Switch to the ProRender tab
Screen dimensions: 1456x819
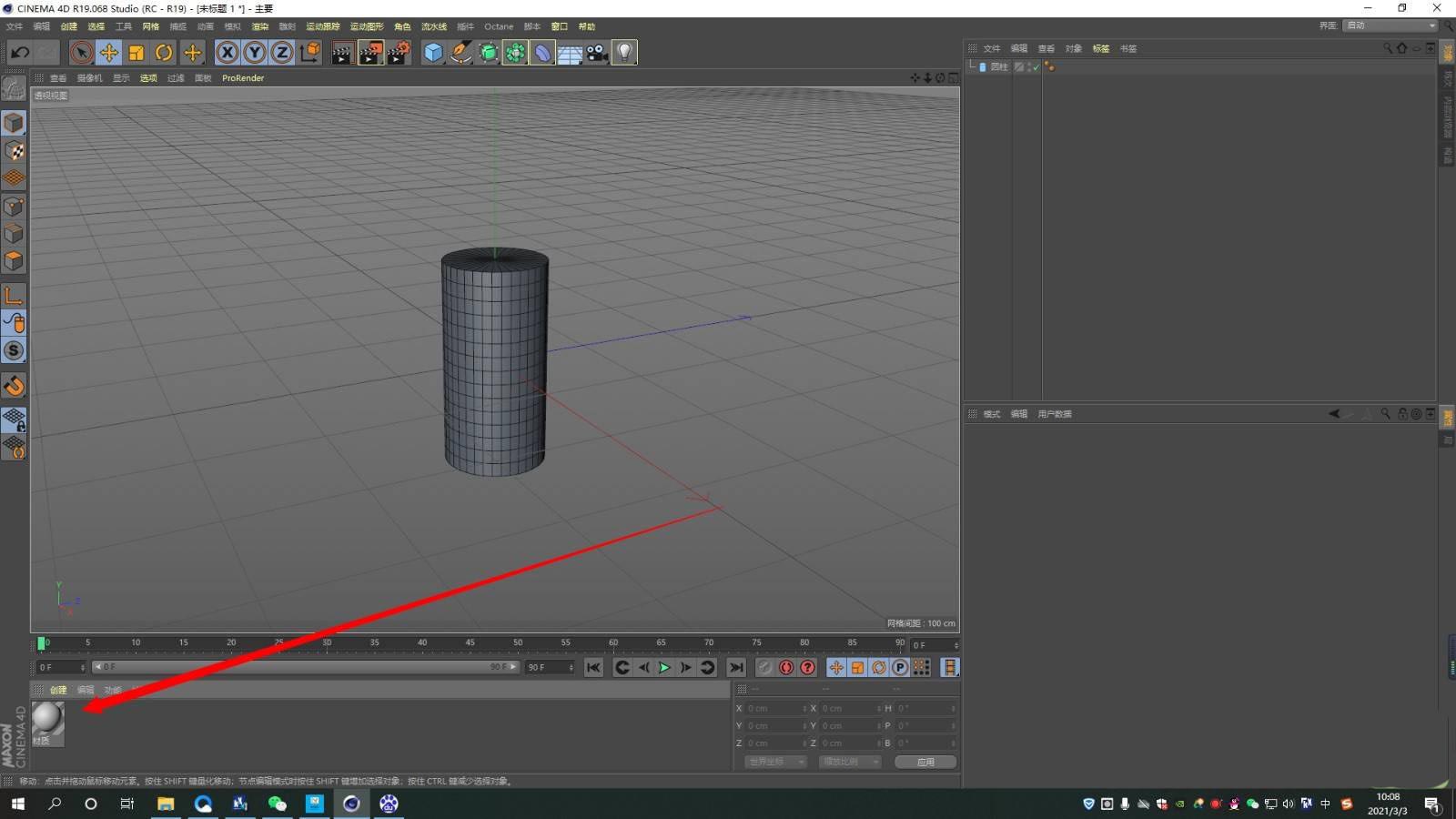[242, 78]
